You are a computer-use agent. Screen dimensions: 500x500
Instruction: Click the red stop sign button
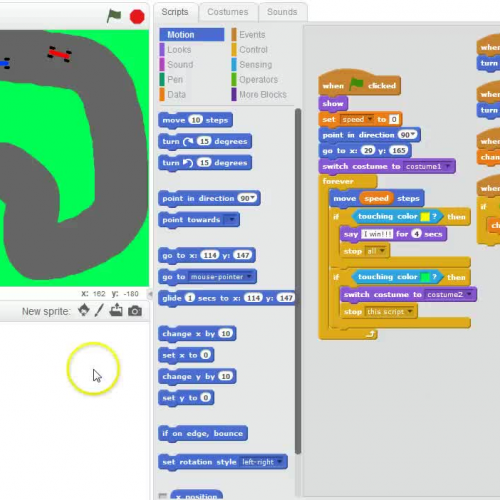pos(137,16)
